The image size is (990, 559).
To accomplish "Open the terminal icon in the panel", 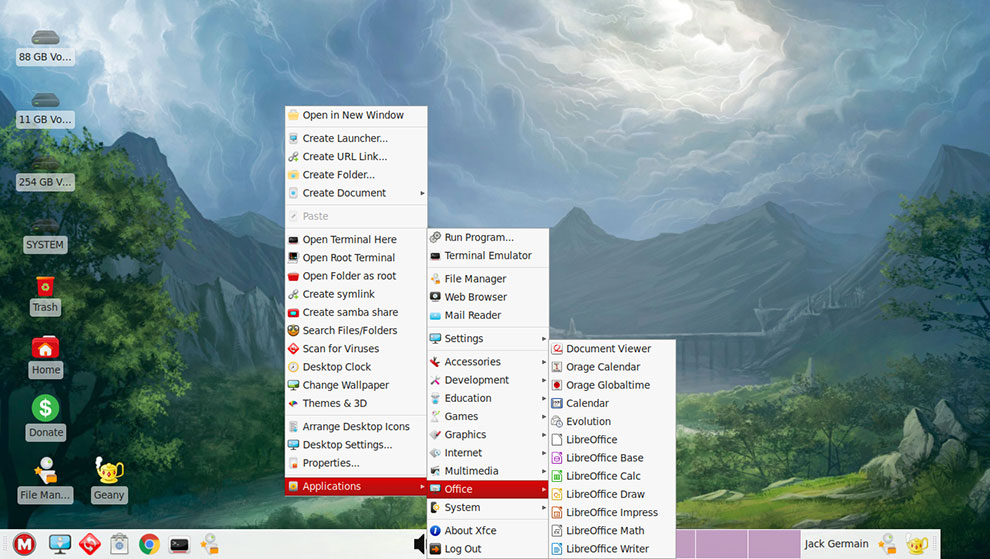I will point(179,544).
